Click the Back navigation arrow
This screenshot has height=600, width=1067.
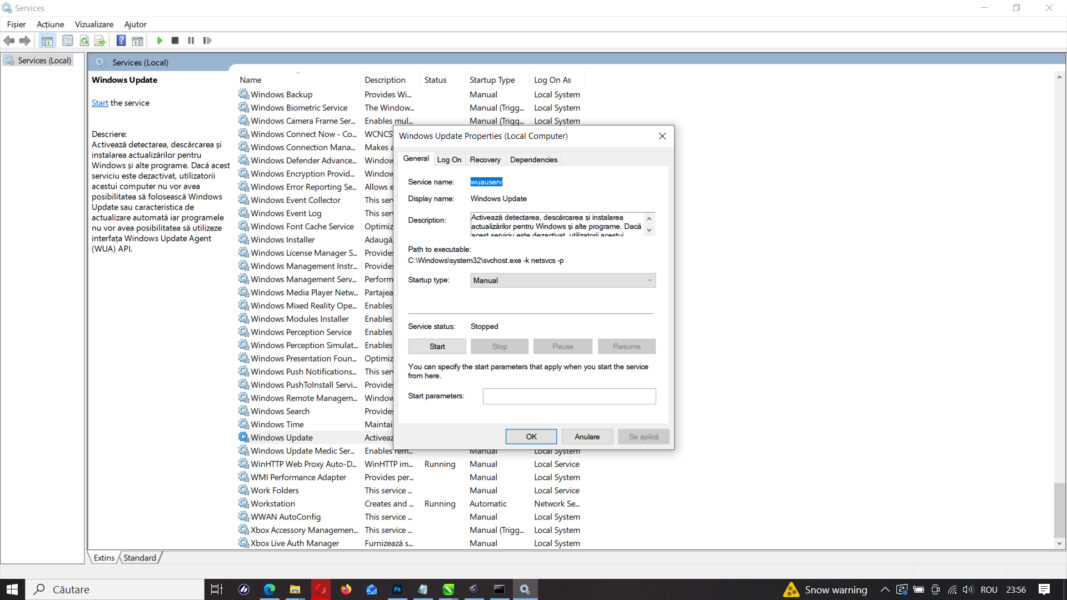8,40
